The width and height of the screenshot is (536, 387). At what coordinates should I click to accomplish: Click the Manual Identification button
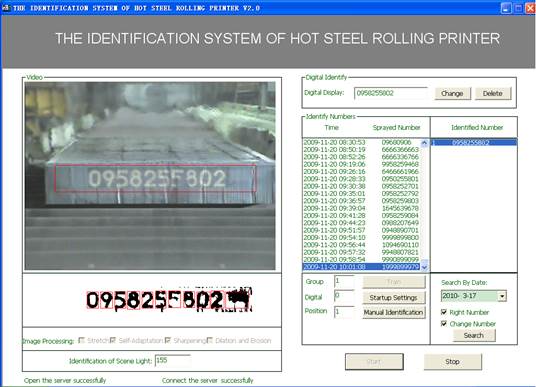[393, 312]
